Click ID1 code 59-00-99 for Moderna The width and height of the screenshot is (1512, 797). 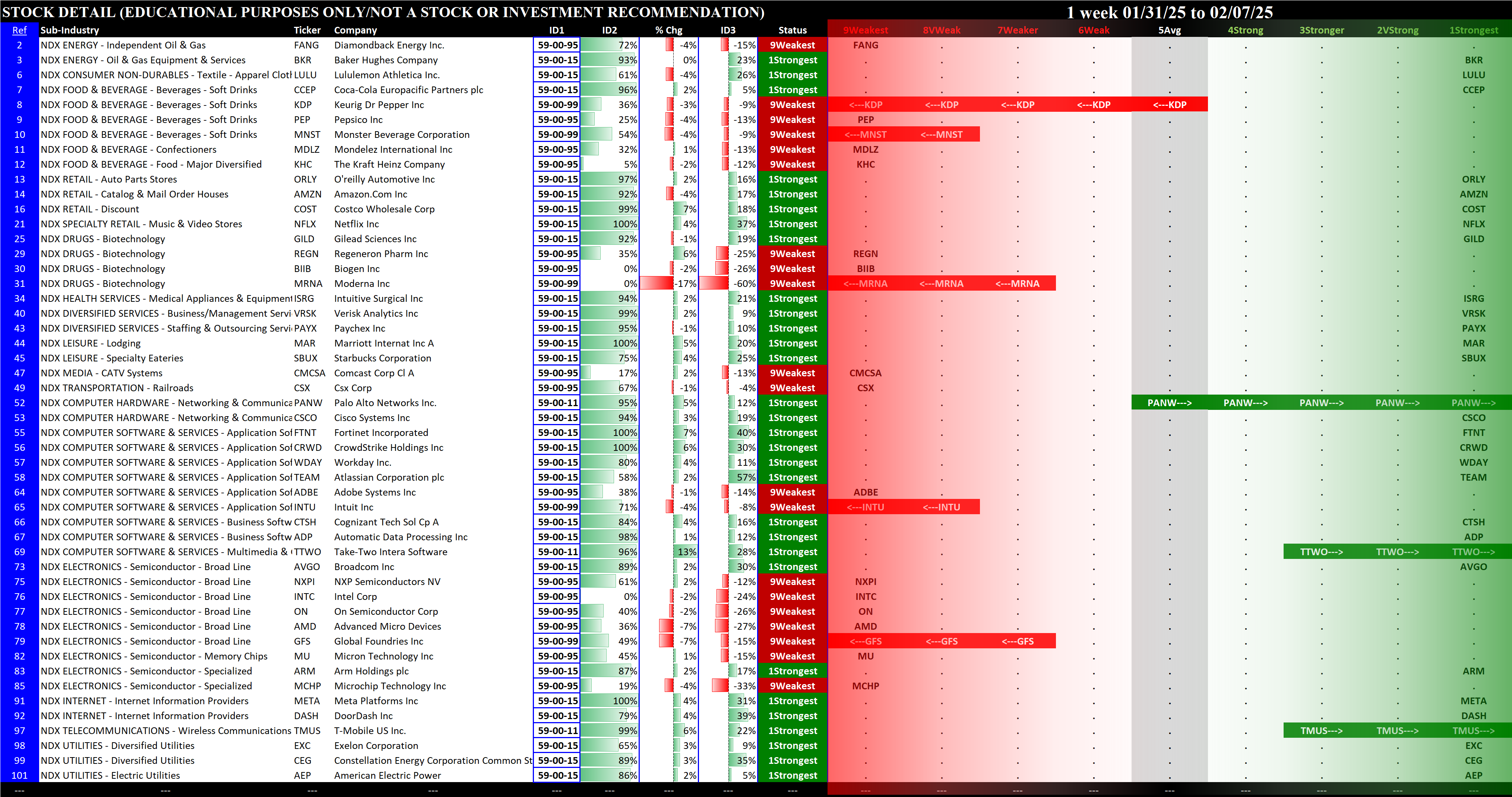[x=557, y=284]
